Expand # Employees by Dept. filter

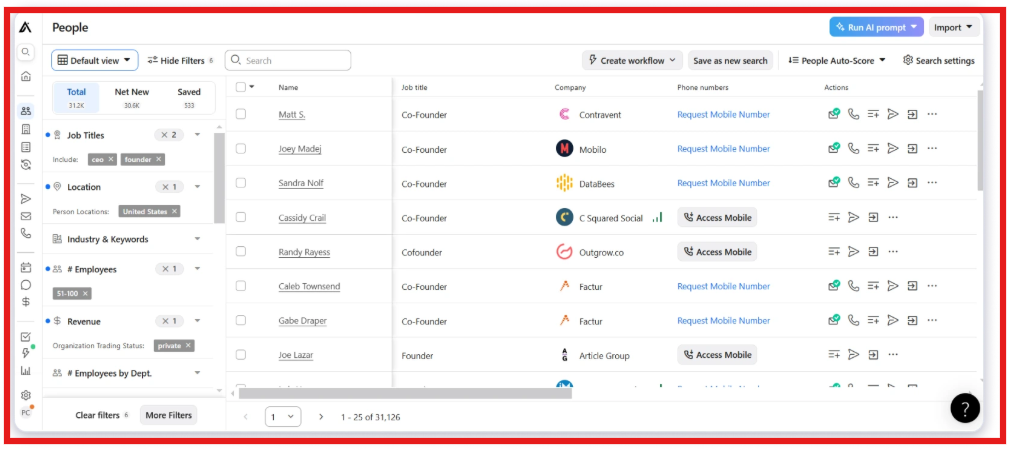point(198,373)
